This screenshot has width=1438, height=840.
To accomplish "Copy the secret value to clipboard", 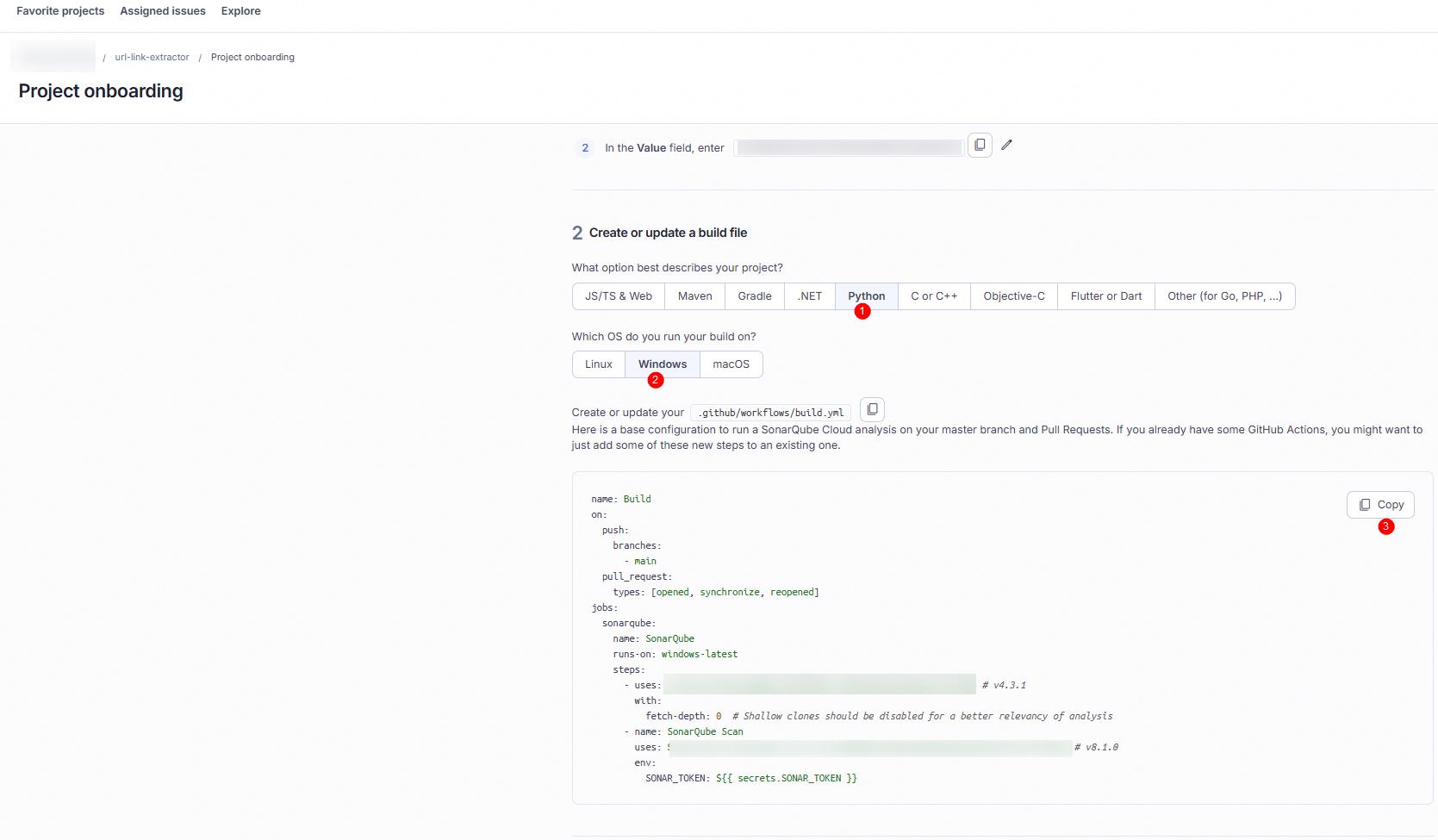I will point(980,145).
